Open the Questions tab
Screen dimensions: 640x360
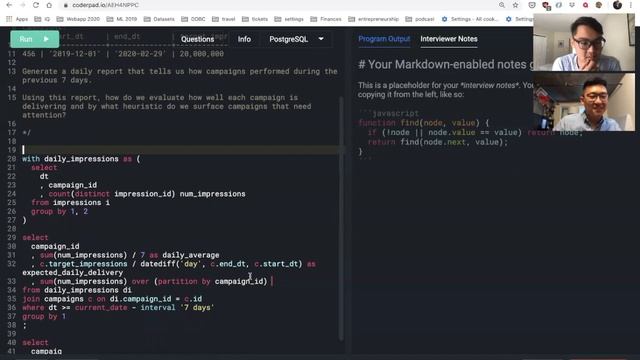pyautogui.click(x=198, y=39)
